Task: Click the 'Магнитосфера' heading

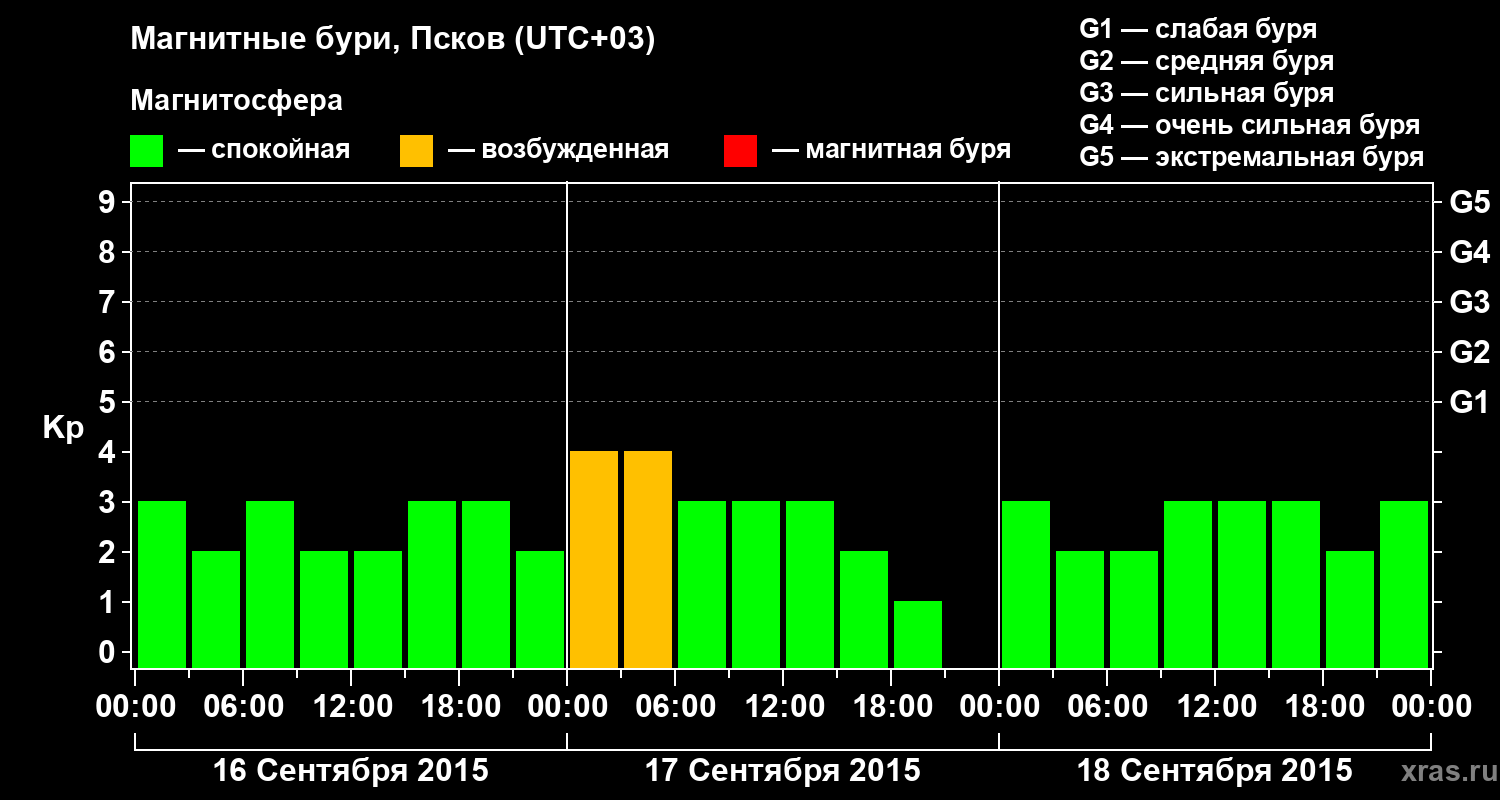Action: [236, 101]
